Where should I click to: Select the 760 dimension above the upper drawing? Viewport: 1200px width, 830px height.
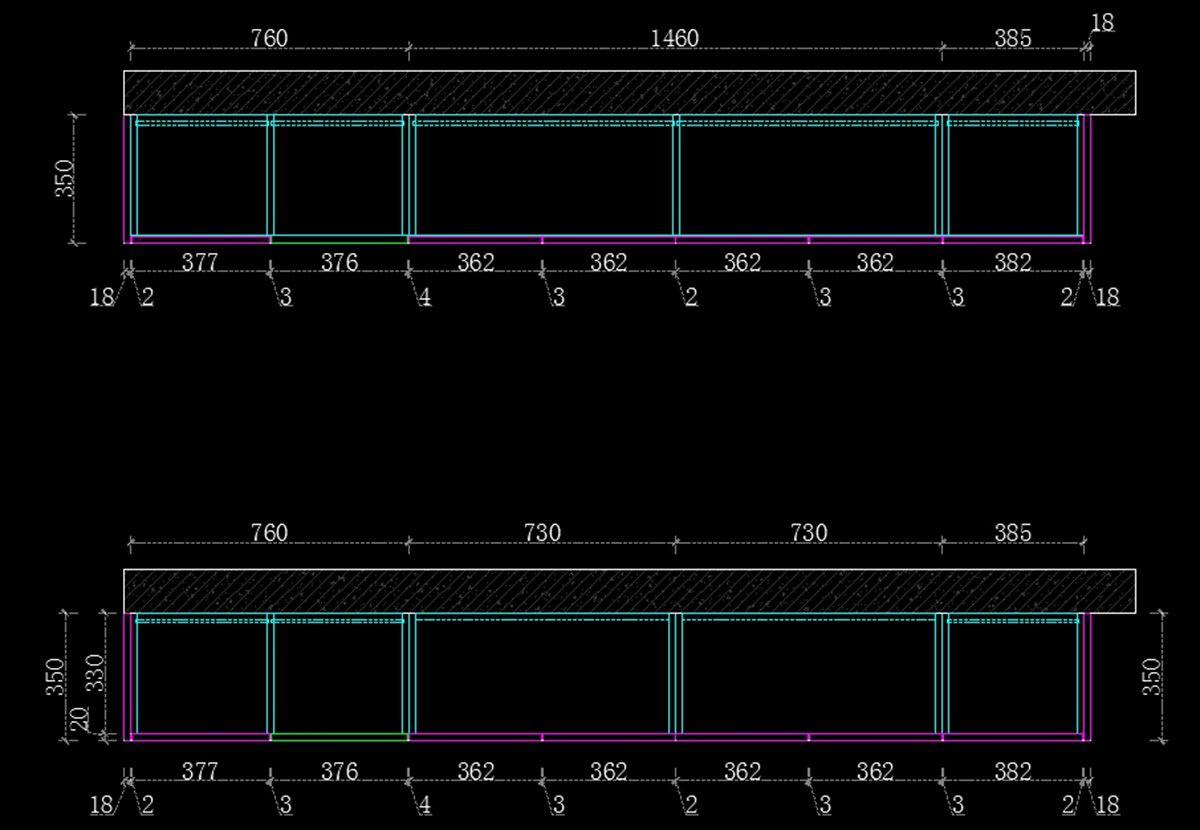coord(269,38)
